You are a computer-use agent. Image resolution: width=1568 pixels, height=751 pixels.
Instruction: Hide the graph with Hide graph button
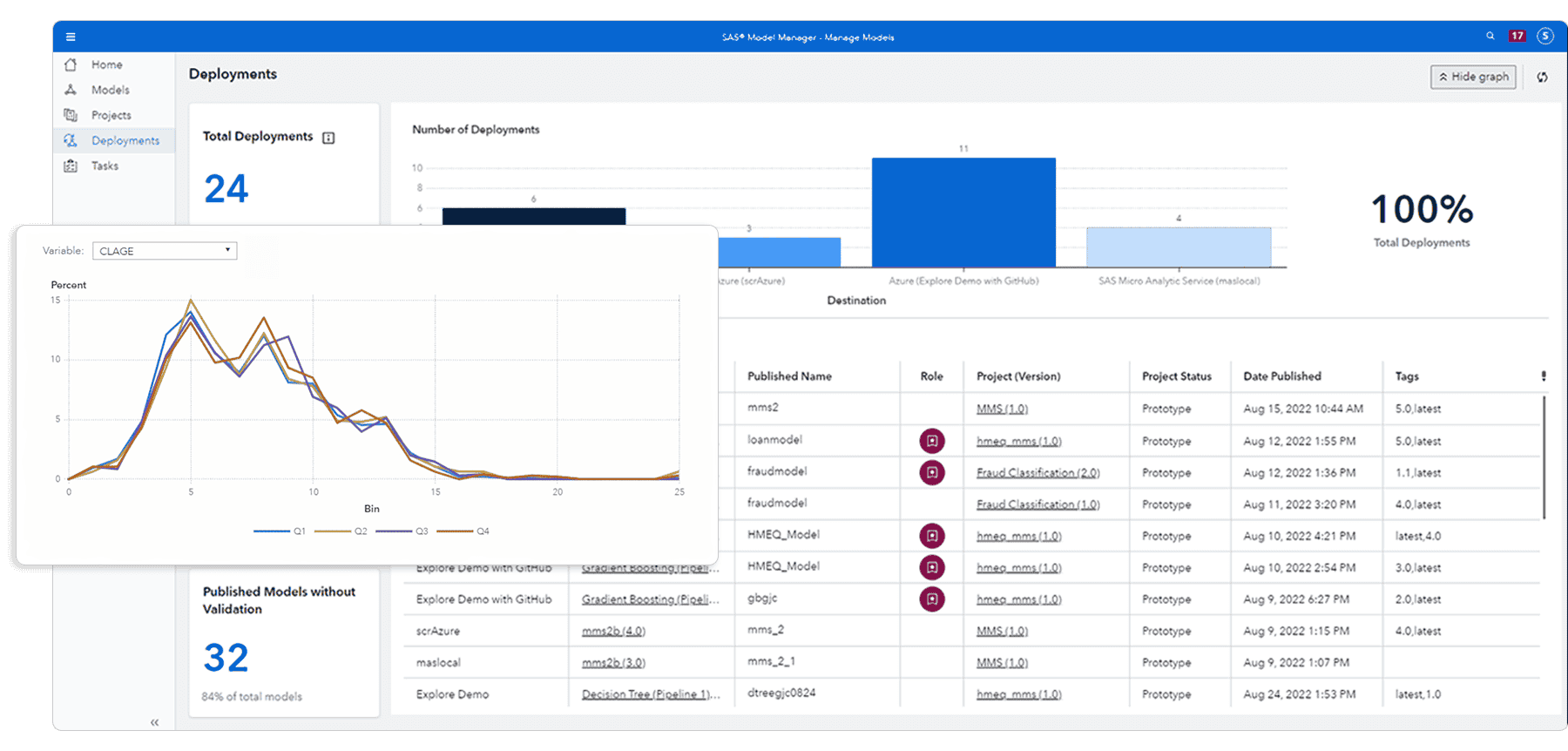click(x=1473, y=77)
